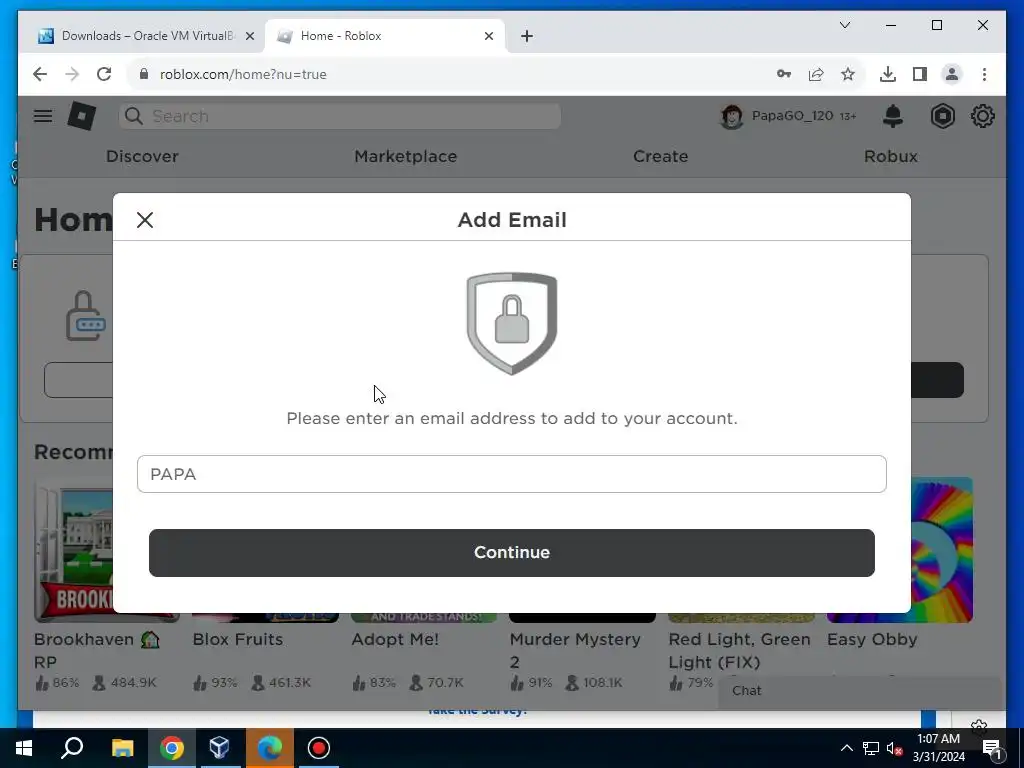This screenshot has width=1024, height=768.
Task: Open VirtualBox from the taskbar
Action: pyautogui.click(x=219, y=748)
